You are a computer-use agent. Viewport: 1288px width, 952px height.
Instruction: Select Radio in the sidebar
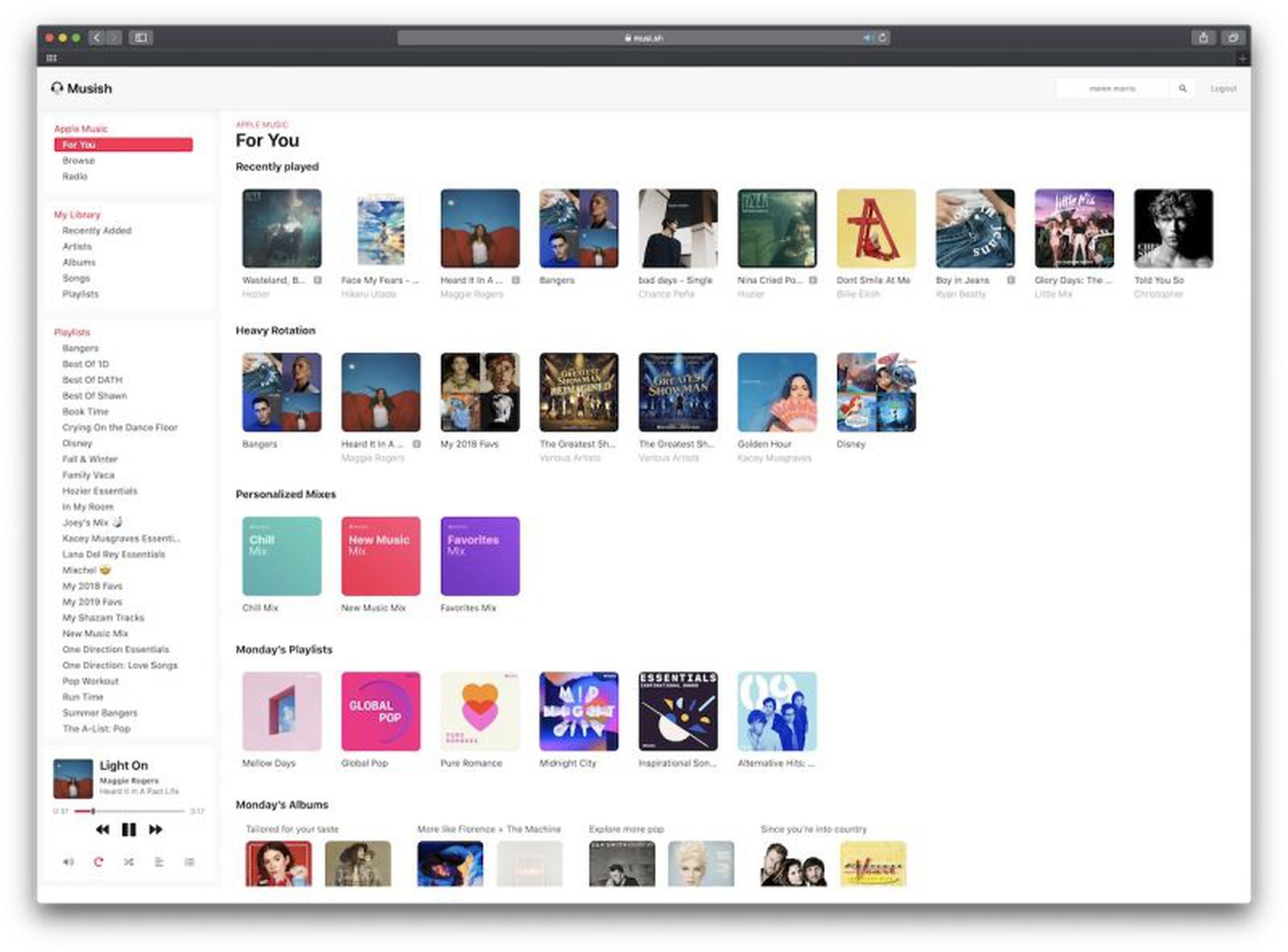point(75,176)
